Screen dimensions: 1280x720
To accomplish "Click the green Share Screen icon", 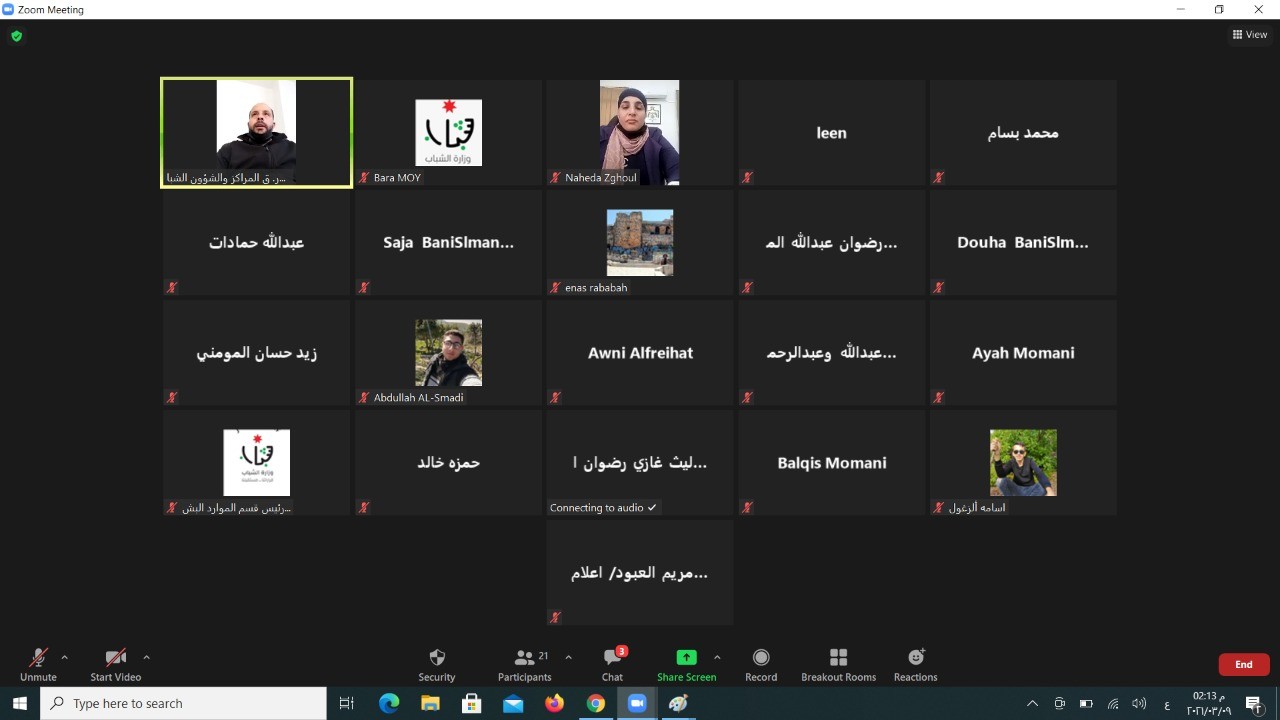I will (x=686, y=657).
